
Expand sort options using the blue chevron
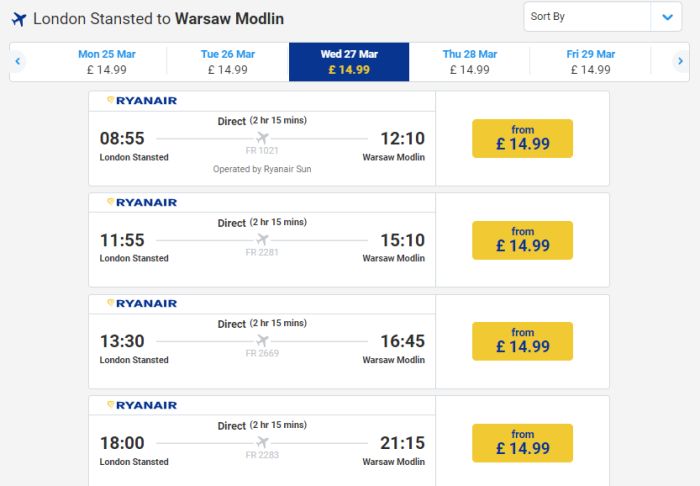pos(667,17)
